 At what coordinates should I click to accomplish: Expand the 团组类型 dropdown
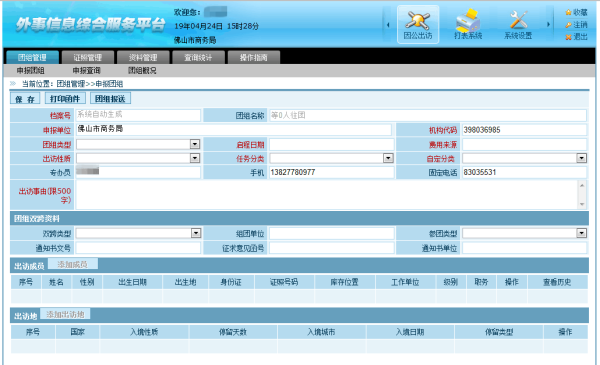[195, 144]
